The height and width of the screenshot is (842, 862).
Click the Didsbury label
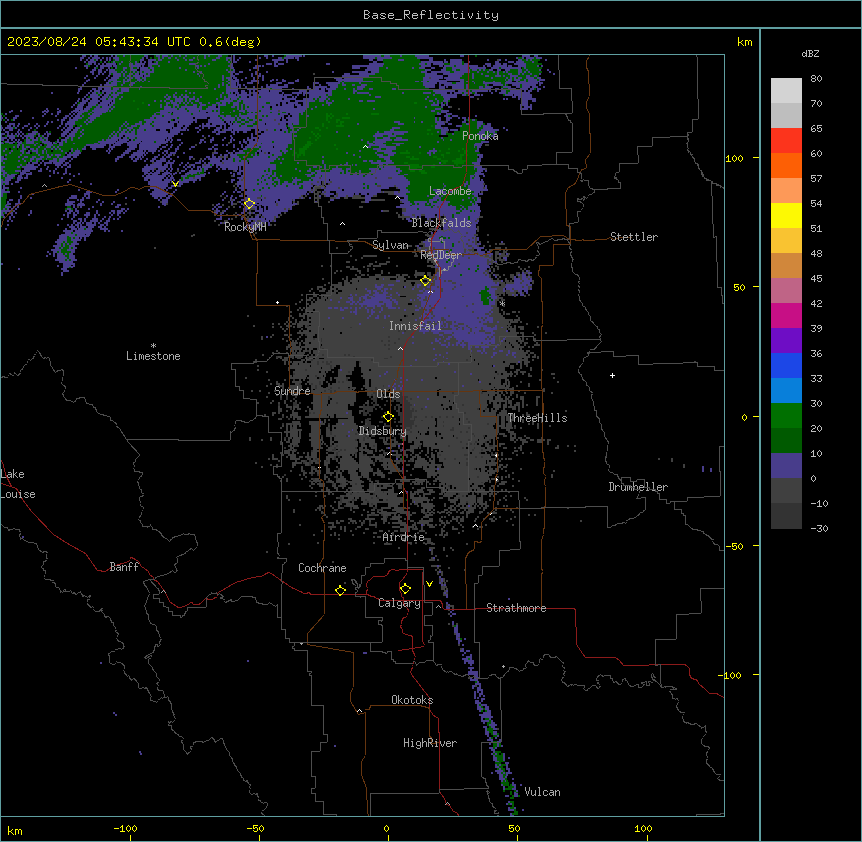(383, 431)
